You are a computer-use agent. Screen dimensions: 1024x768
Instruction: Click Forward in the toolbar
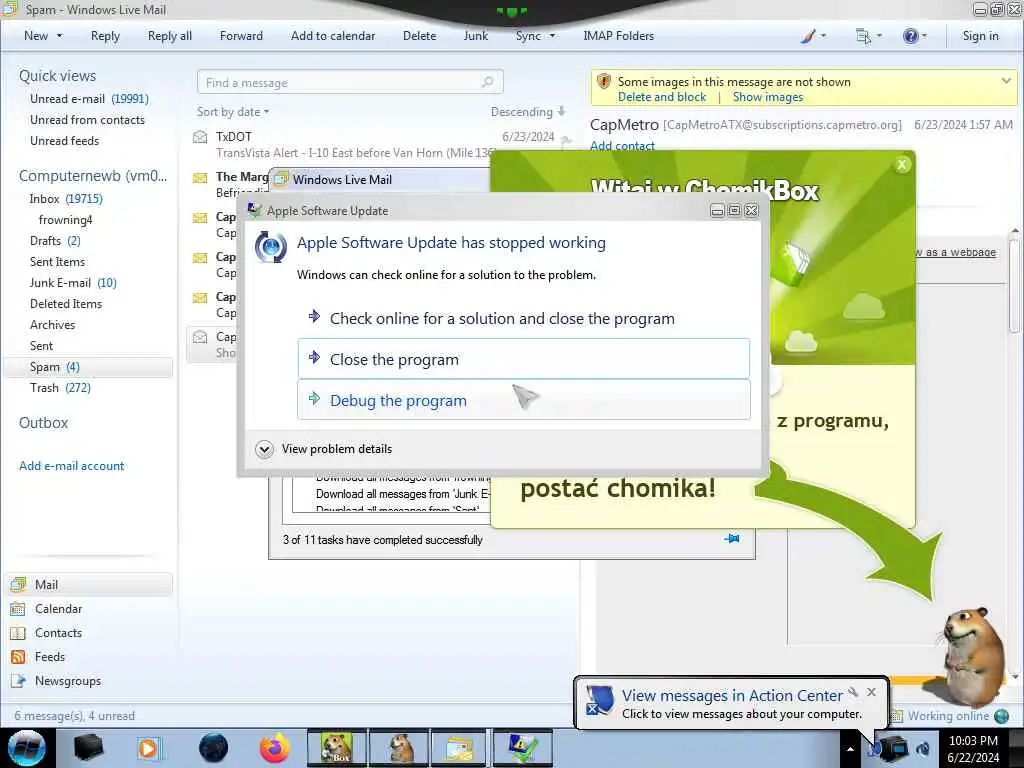[241, 36]
